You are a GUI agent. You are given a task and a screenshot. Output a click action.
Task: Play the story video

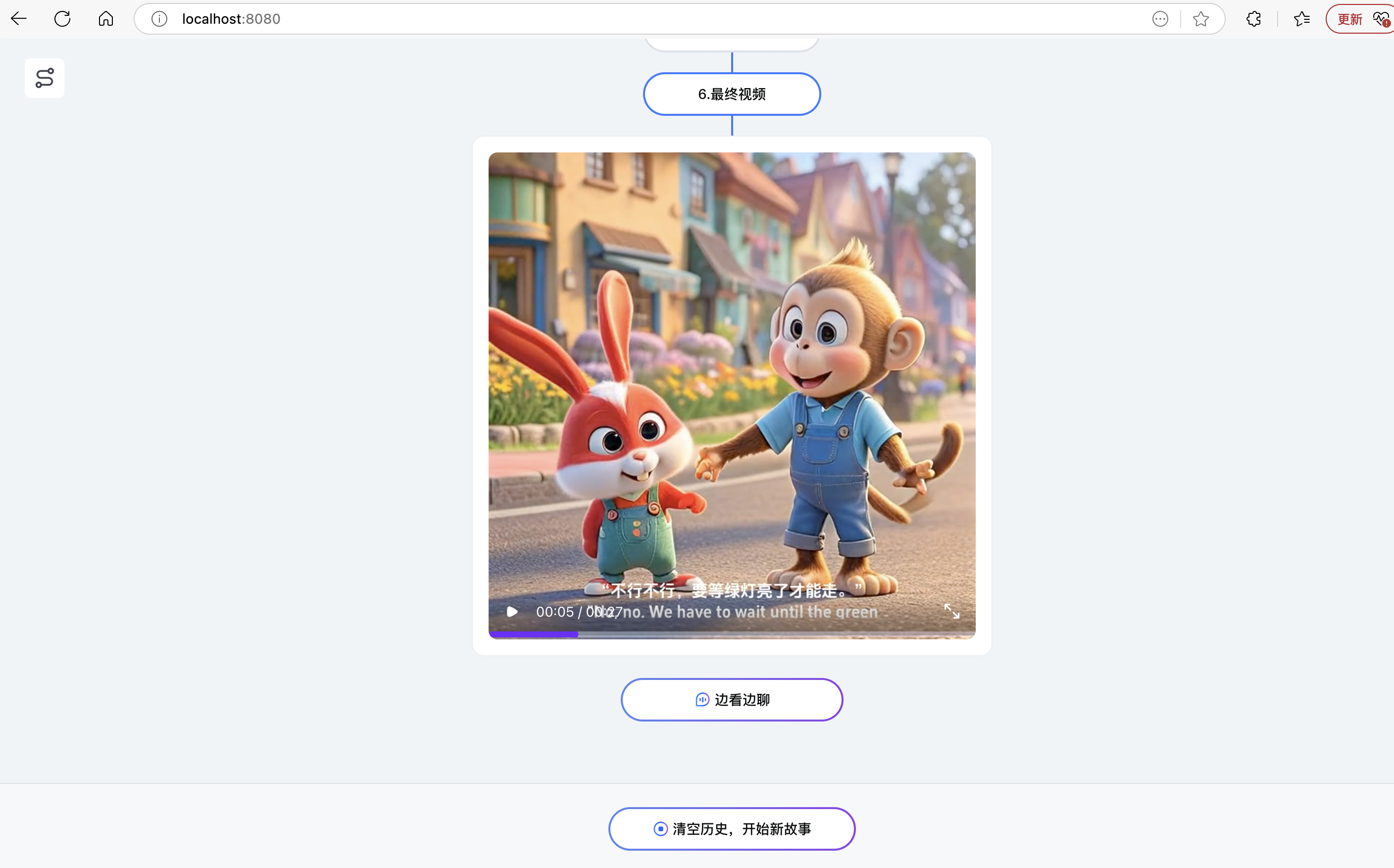[x=512, y=611]
